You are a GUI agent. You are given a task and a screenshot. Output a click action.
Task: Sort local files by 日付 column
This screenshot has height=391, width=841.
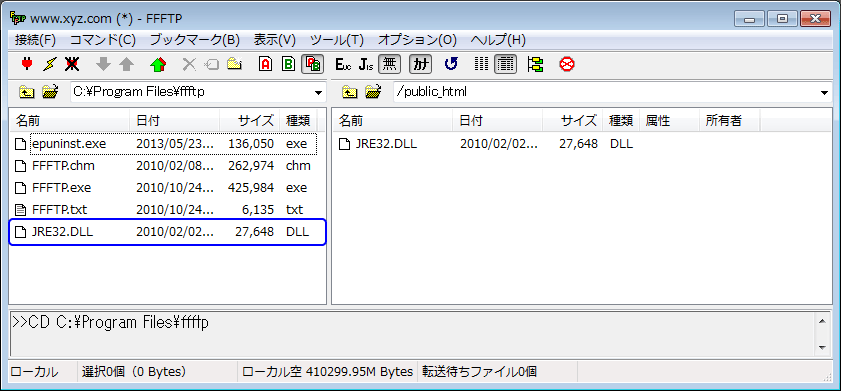(x=175, y=121)
